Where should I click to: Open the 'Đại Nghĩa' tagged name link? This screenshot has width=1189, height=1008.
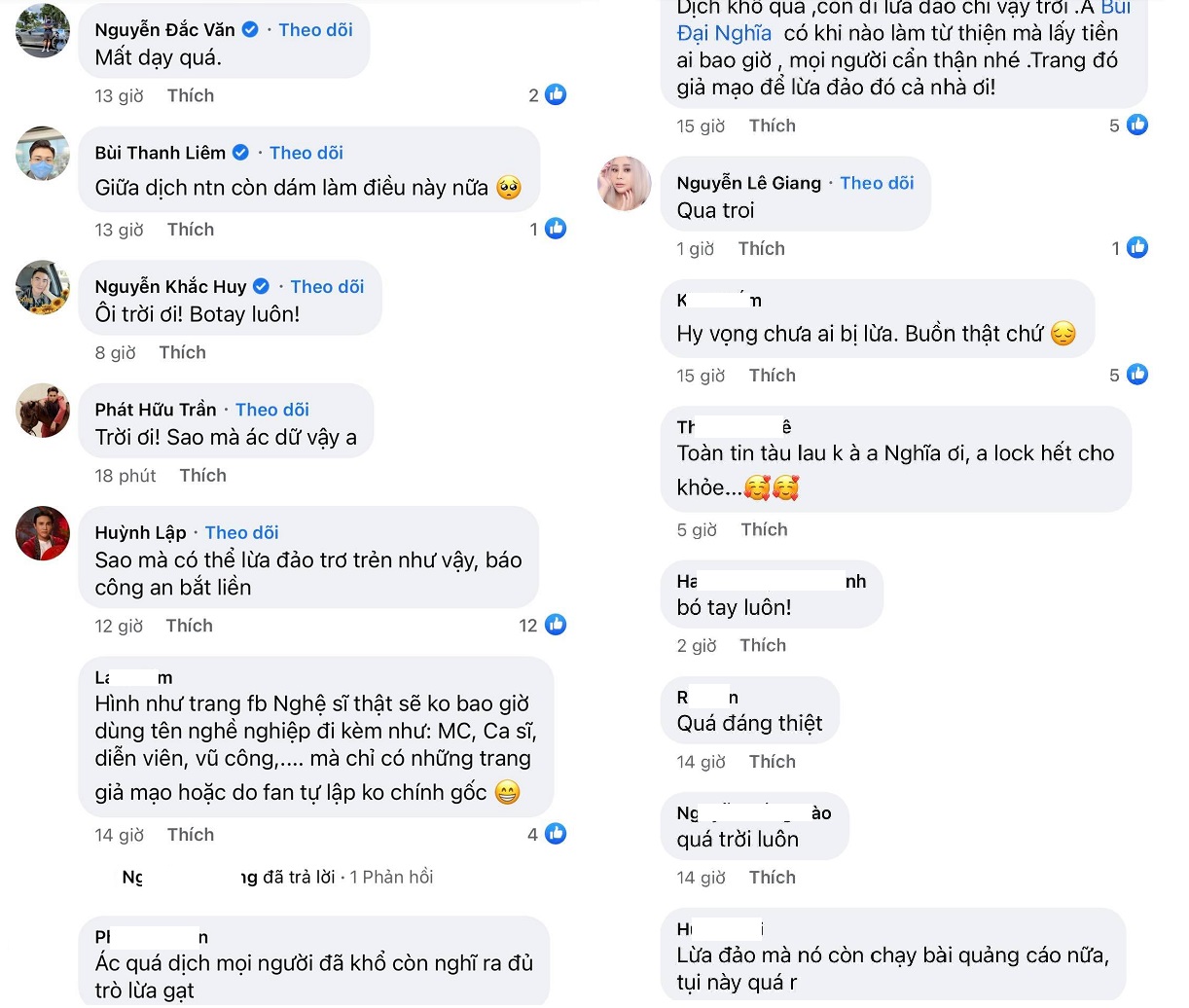724,33
